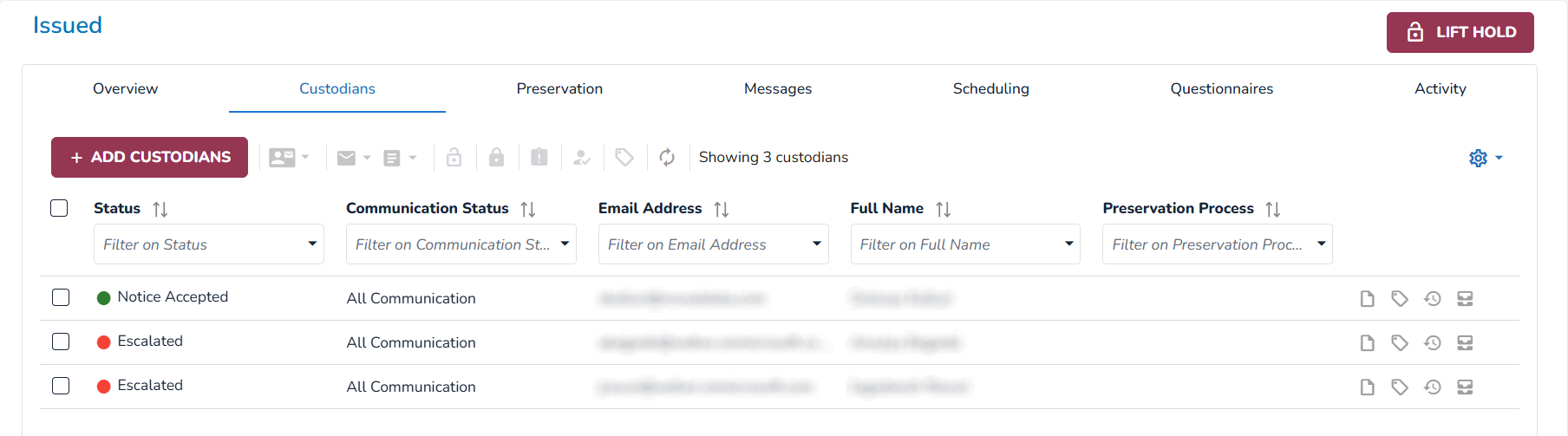Click the refresh custodians icon

(x=667, y=157)
